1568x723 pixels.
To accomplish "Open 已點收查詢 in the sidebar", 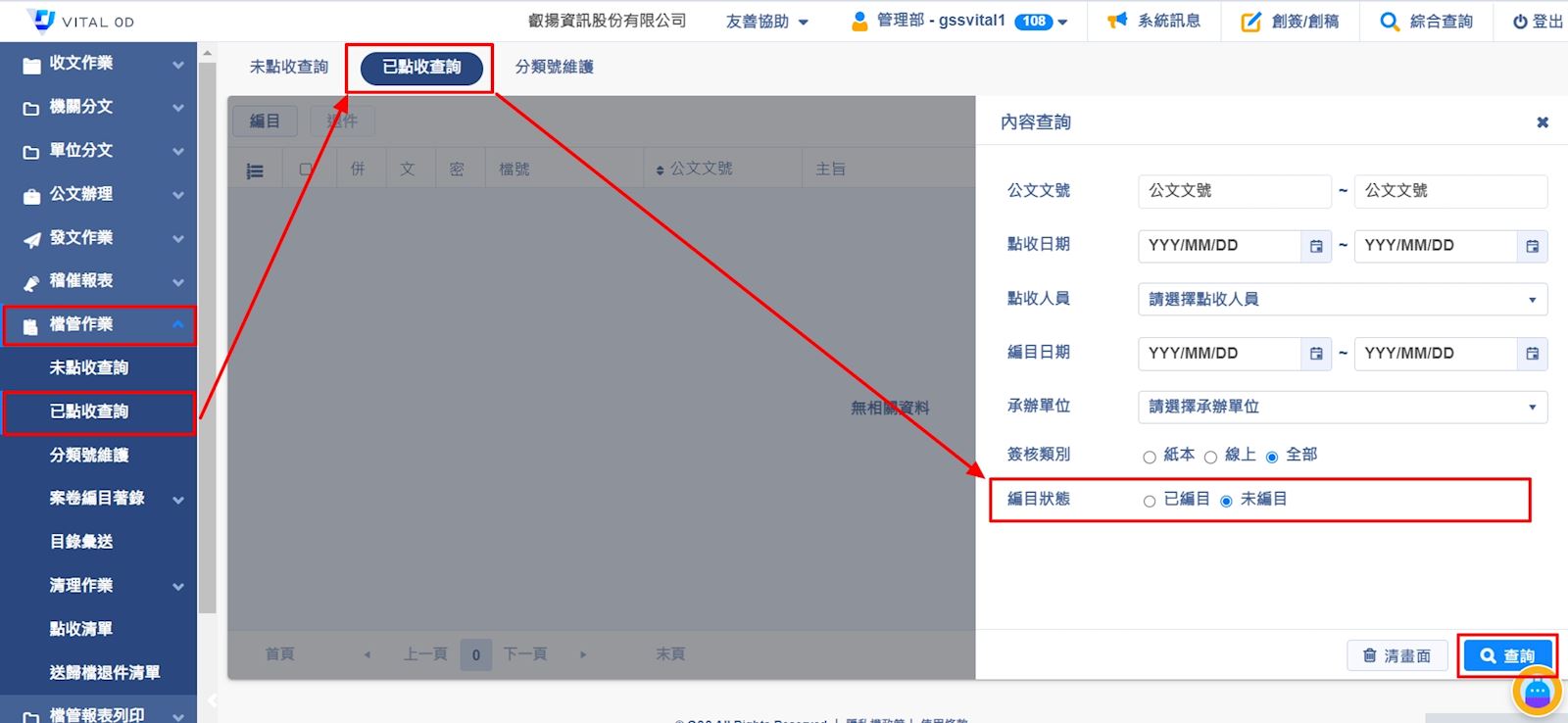I will tap(89, 411).
